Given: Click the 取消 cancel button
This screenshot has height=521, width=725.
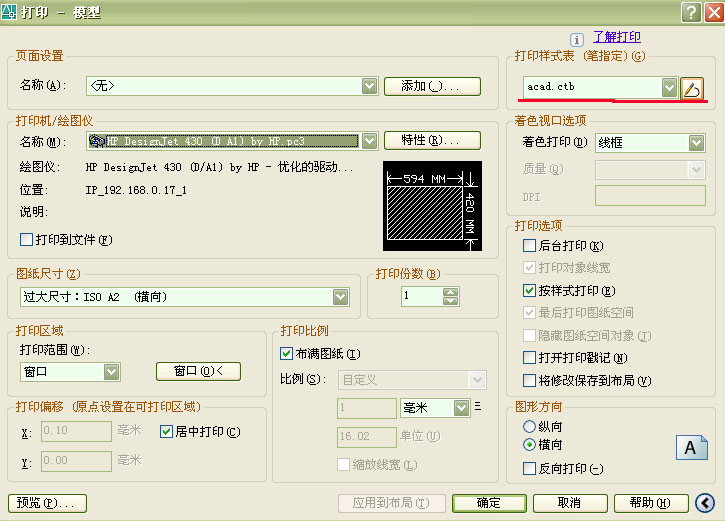Looking at the screenshot, I should [570, 503].
